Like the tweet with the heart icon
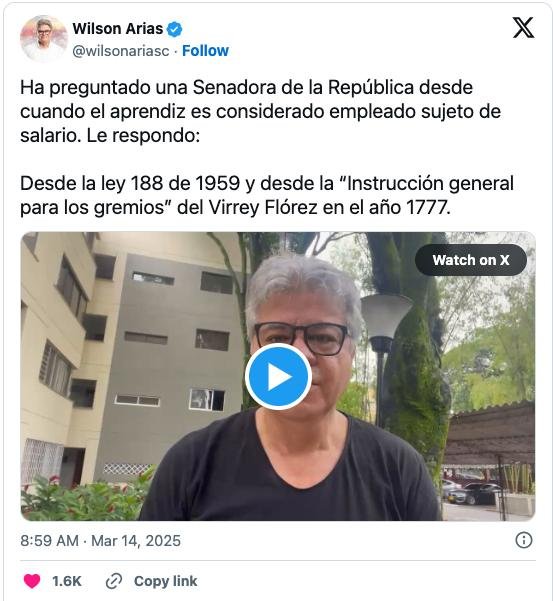The height and width of the screenshot is (601, 553). (32, 581)
